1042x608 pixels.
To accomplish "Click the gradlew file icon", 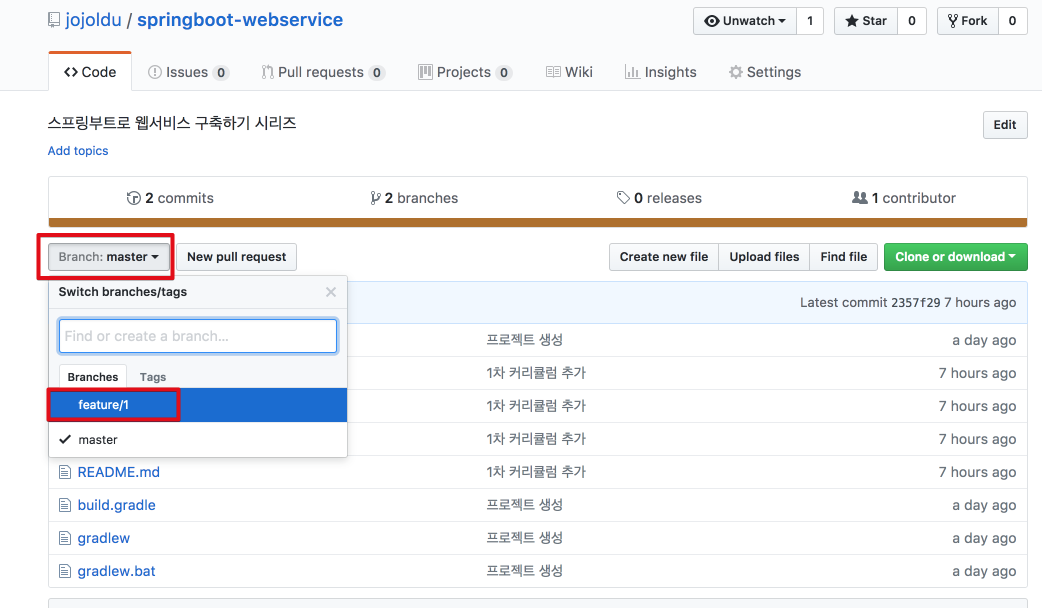I will point(64,538).
